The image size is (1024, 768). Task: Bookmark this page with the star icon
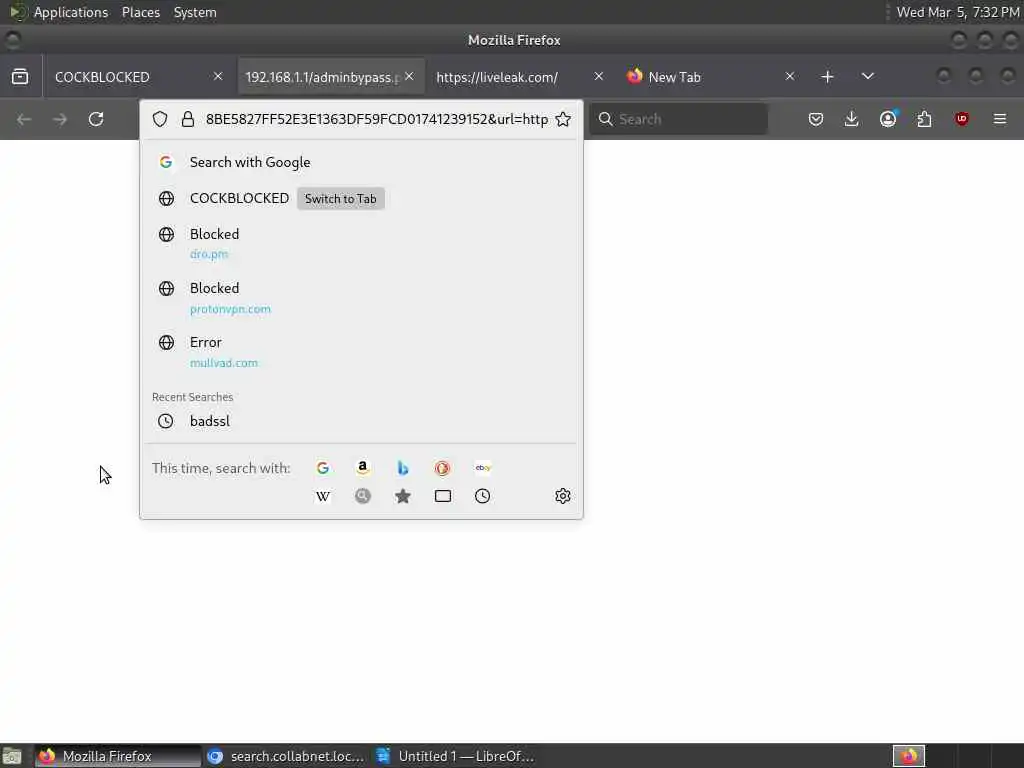pos(563,119)
